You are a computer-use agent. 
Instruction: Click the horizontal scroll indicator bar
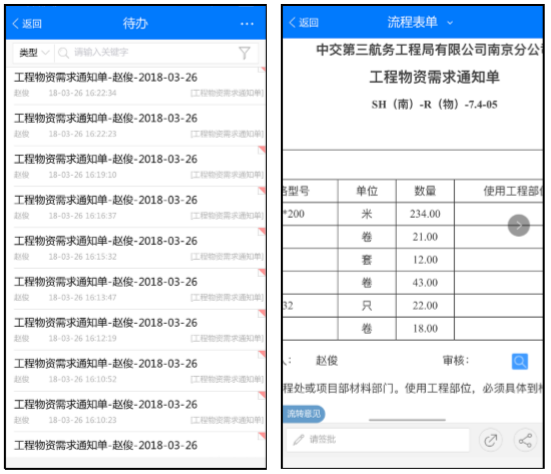tap(407, 420)
